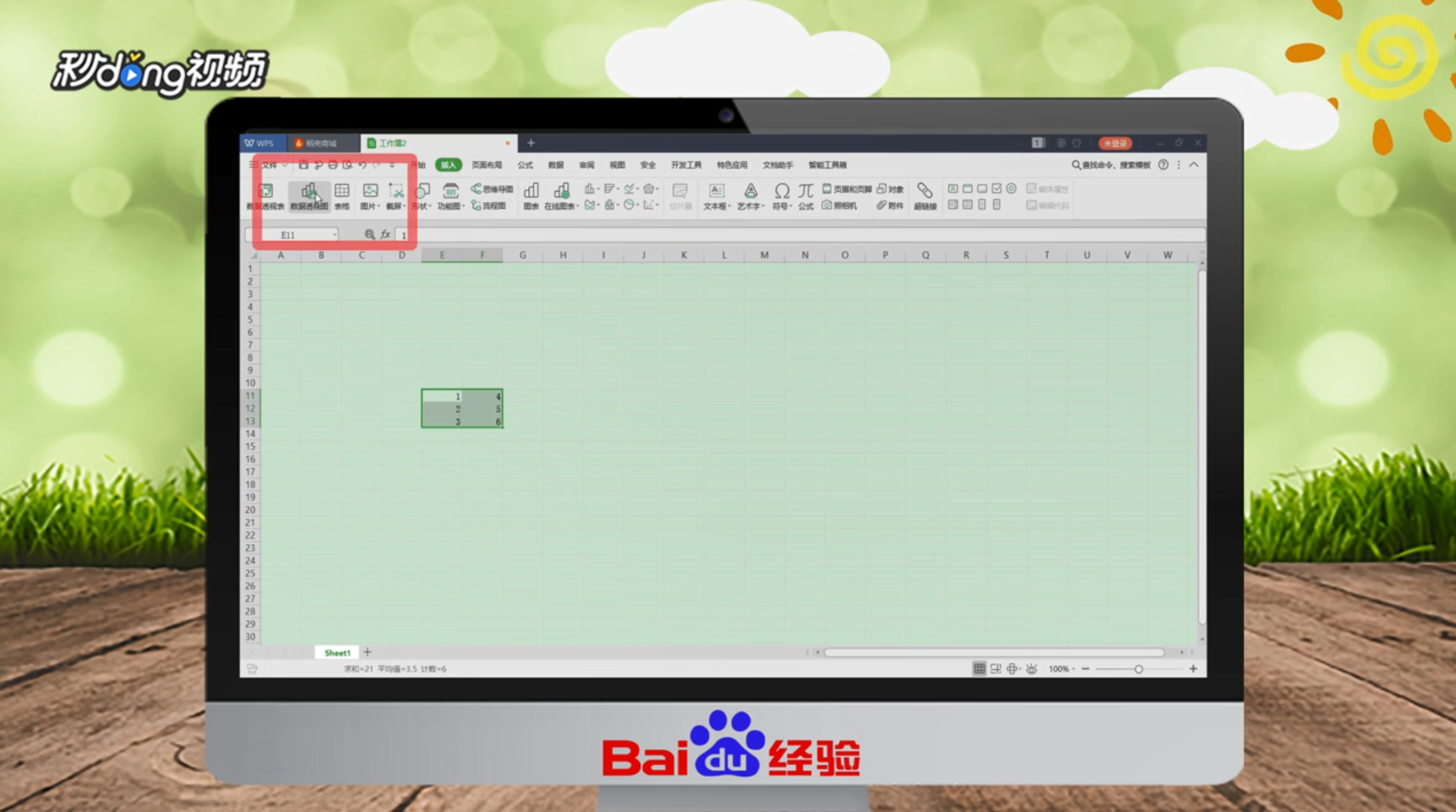
Task: Insert the checkbox form control
Action: point(997,188)
